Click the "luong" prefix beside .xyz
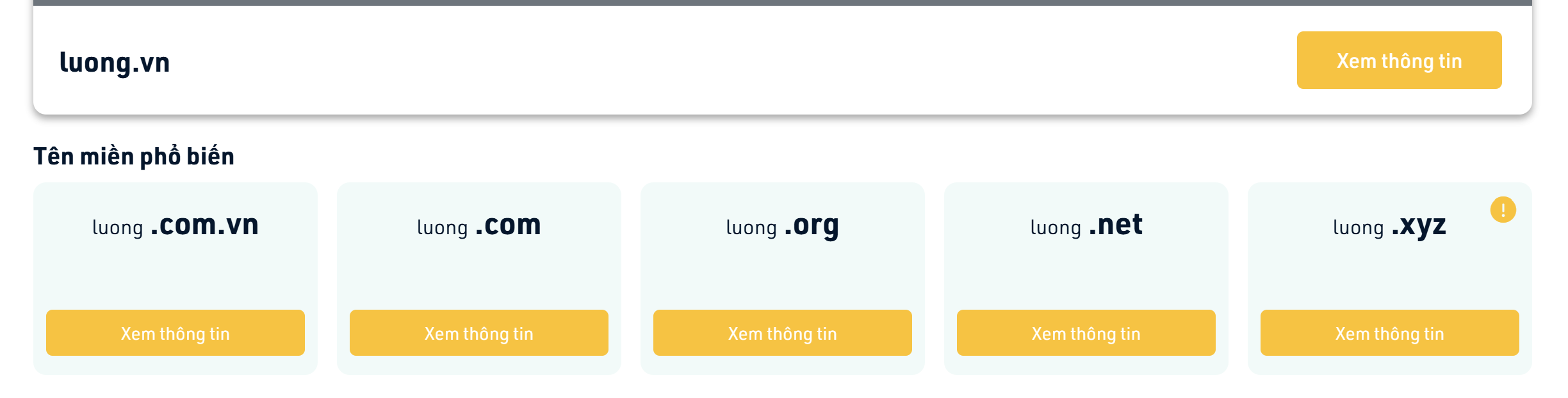This screenshot has width=1568, height=398. pos(1359,227)
